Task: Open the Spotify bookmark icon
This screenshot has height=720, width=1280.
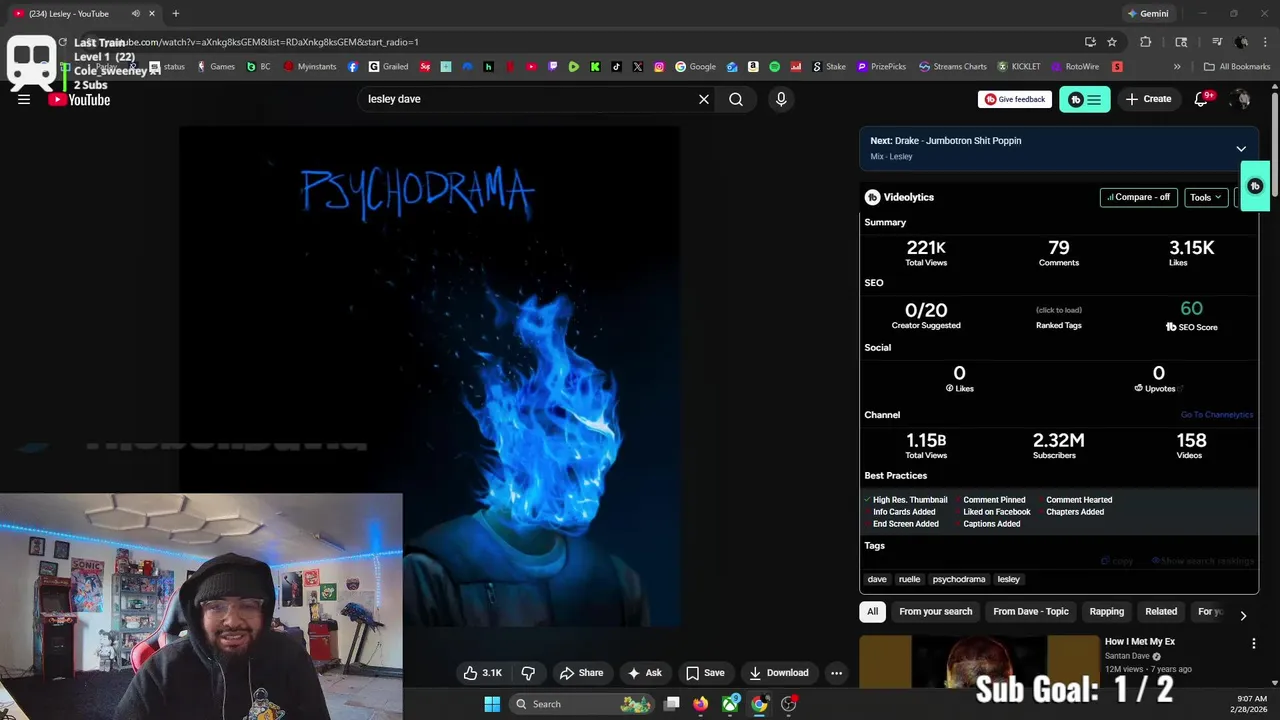Action: click(x=775, y=67)
